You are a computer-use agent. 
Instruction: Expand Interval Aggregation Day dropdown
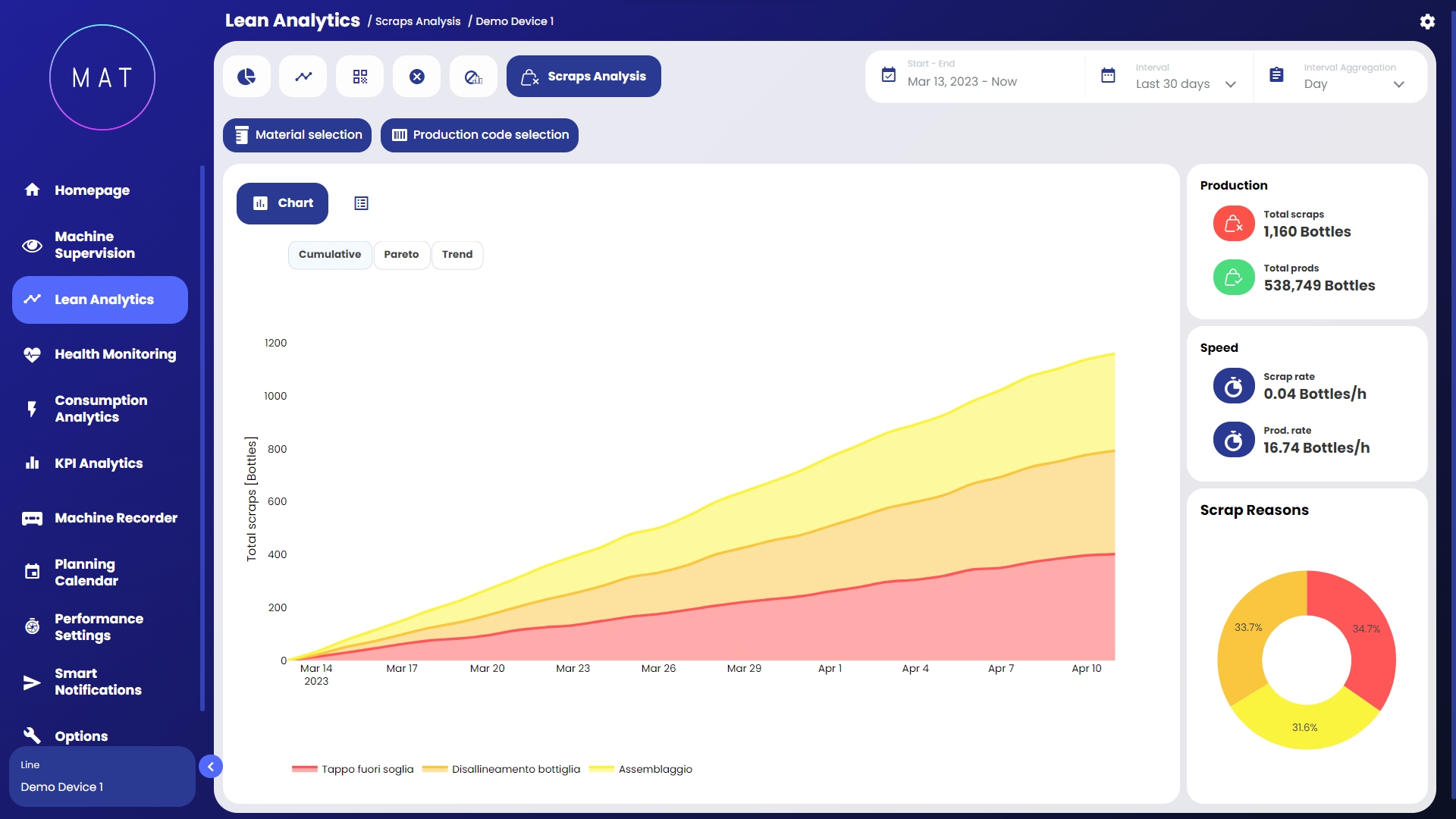point(1354,83)
